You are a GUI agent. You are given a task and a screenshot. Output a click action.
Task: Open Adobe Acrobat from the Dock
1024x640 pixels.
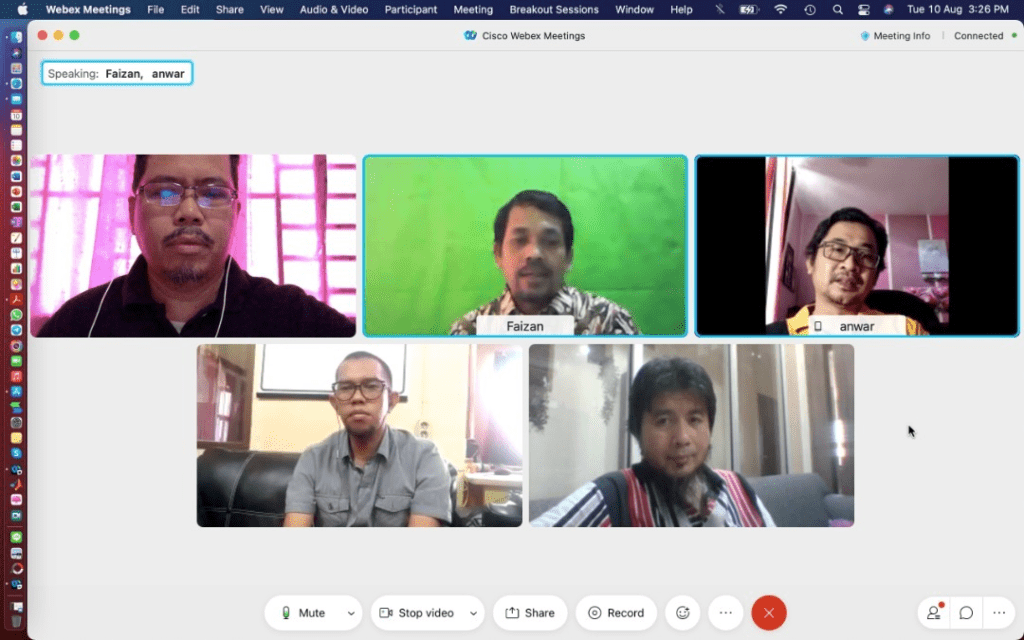[x=16, y=299]
